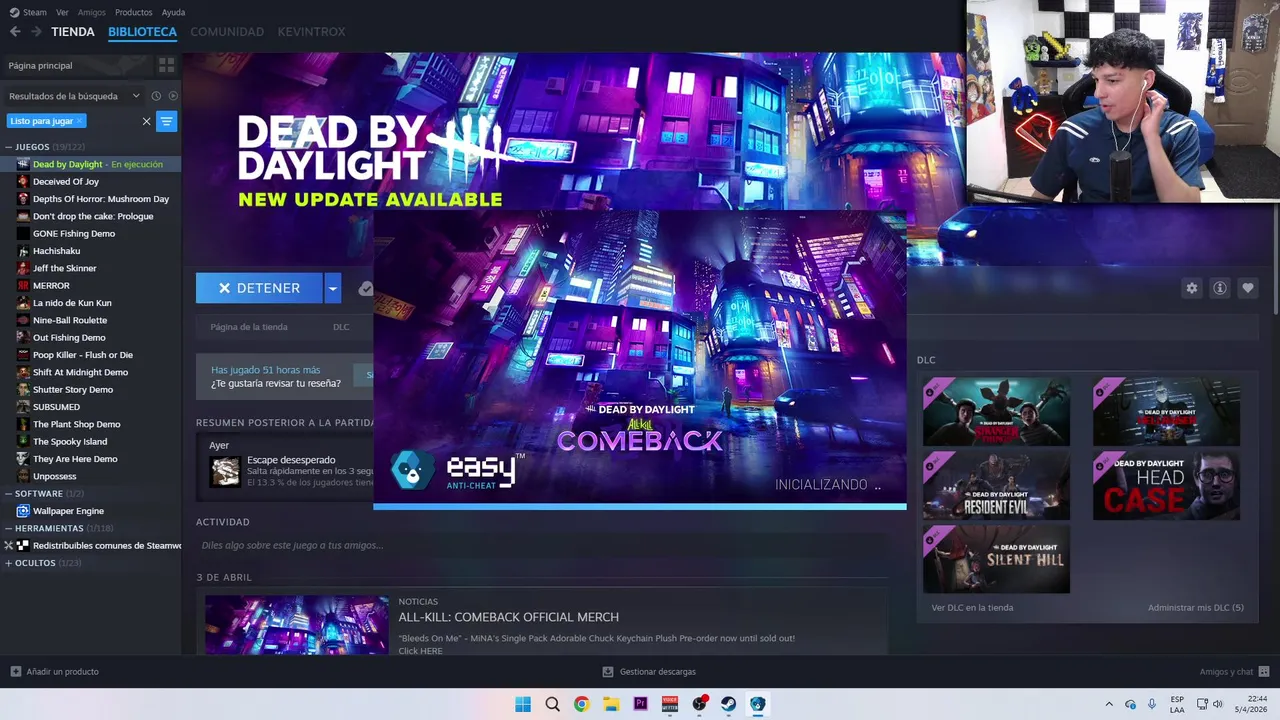Click the Steam icon in the taskbar

[728, 704]
